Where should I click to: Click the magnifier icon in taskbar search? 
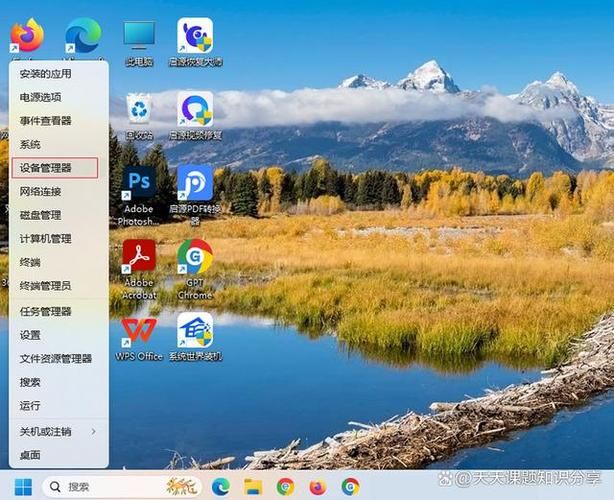[x=55, y=487]
